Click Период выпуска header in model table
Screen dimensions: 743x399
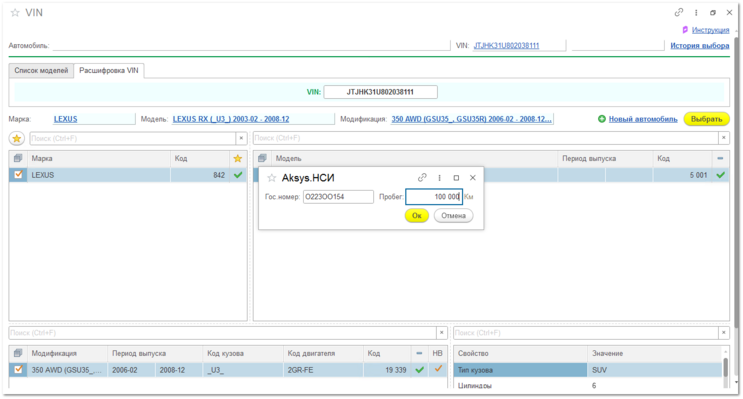[605, 158]
